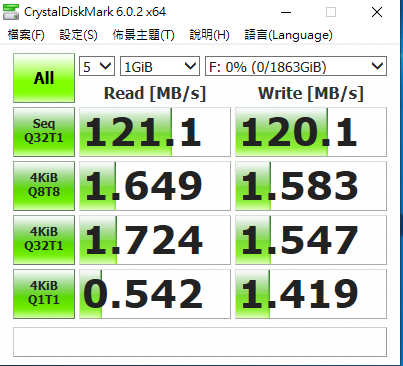Screen dimensions: 403x366
Task: Click the 4KiB Q32T1 write value 1.547
Action: (311, 240)
